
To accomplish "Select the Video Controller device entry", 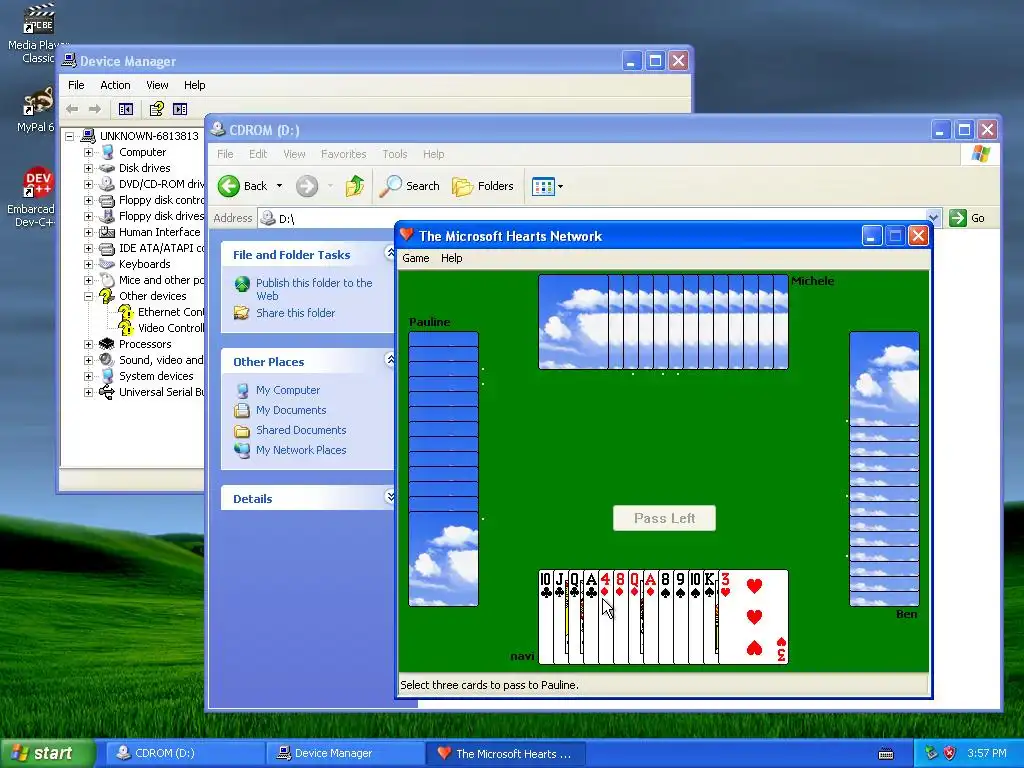I will click(x=170, y=328).
